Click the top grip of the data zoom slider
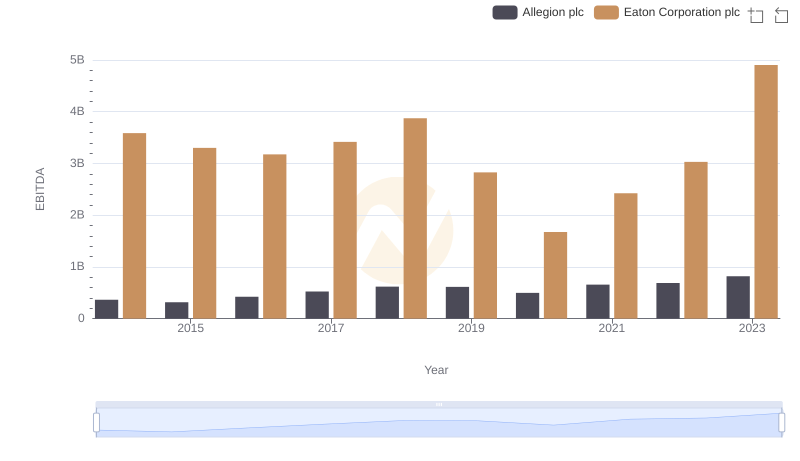The height and width of the screenshot is (461, 800). 439,404
